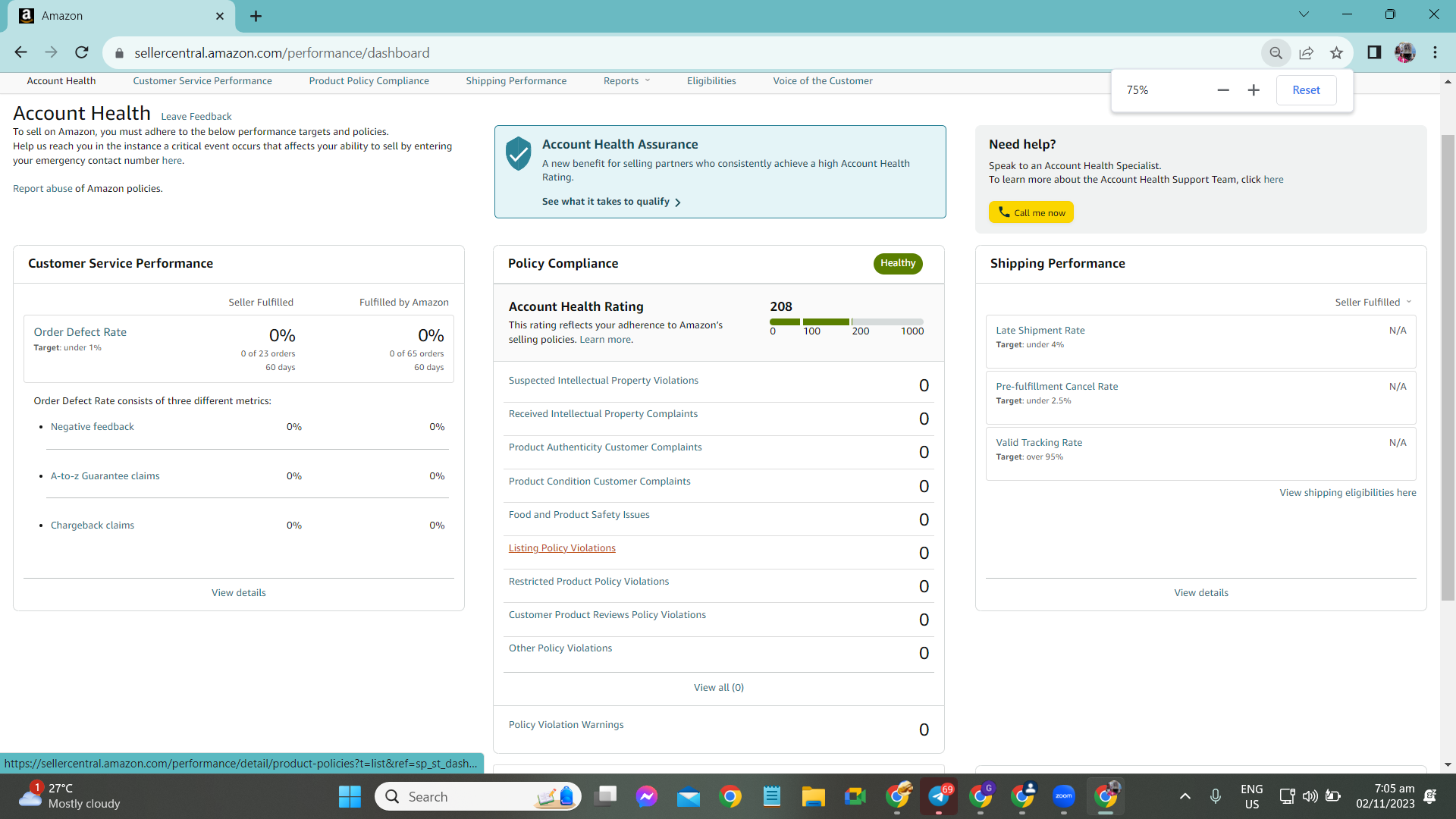Go back to the previous page
The width and height of the screenshot is (1456, 819).
[20, 52]
